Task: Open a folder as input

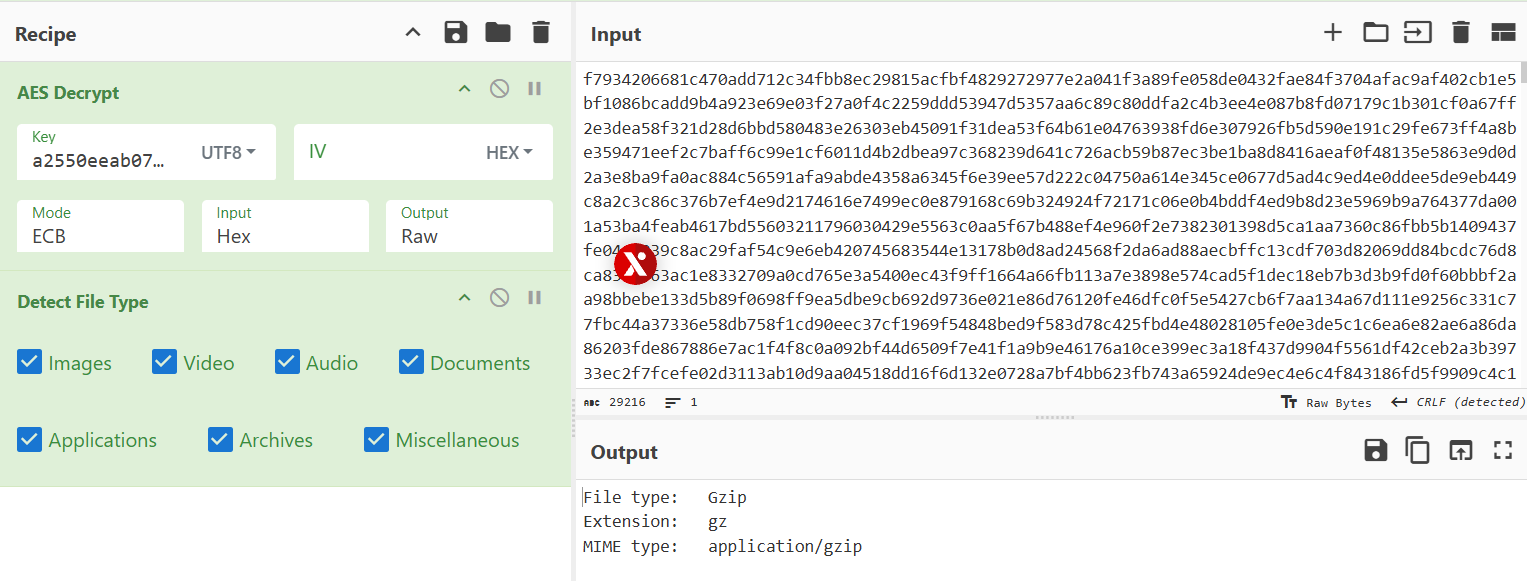Action: 1376,33
